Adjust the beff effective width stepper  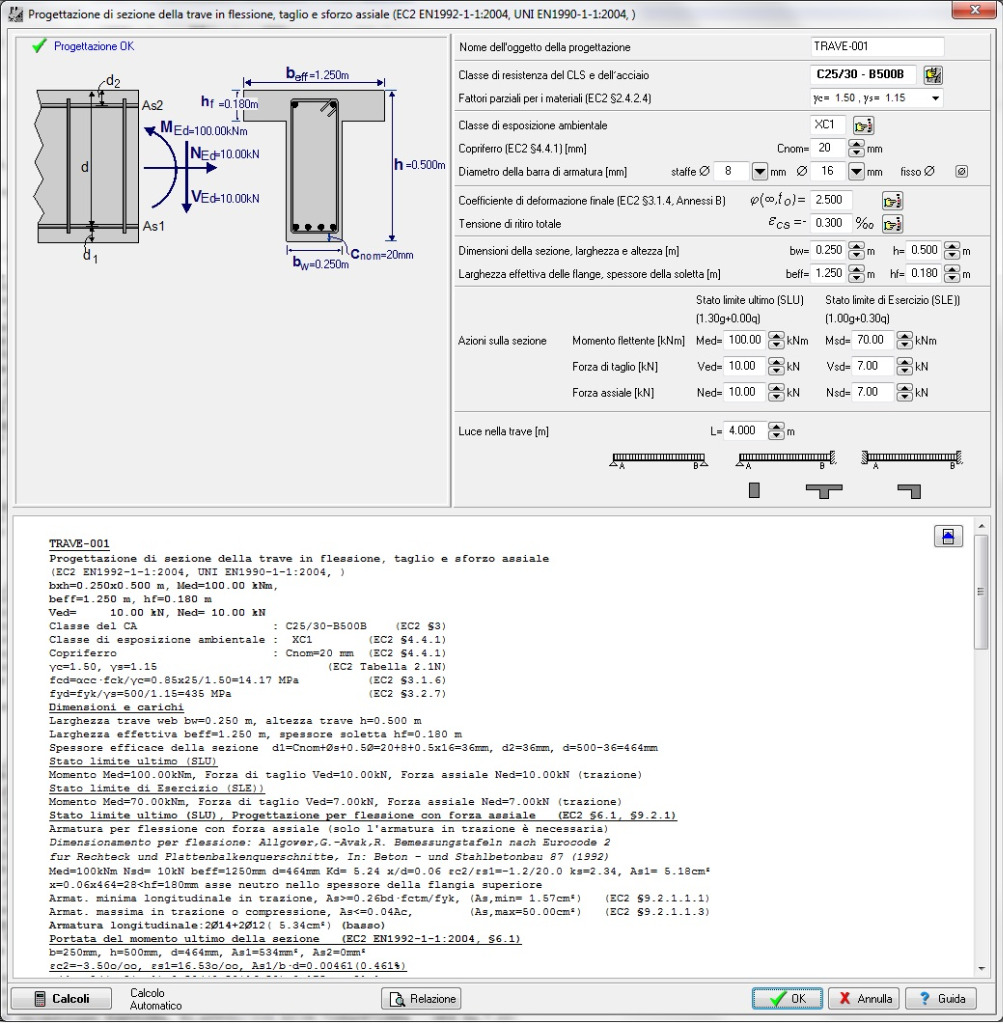tap(856, 274)
